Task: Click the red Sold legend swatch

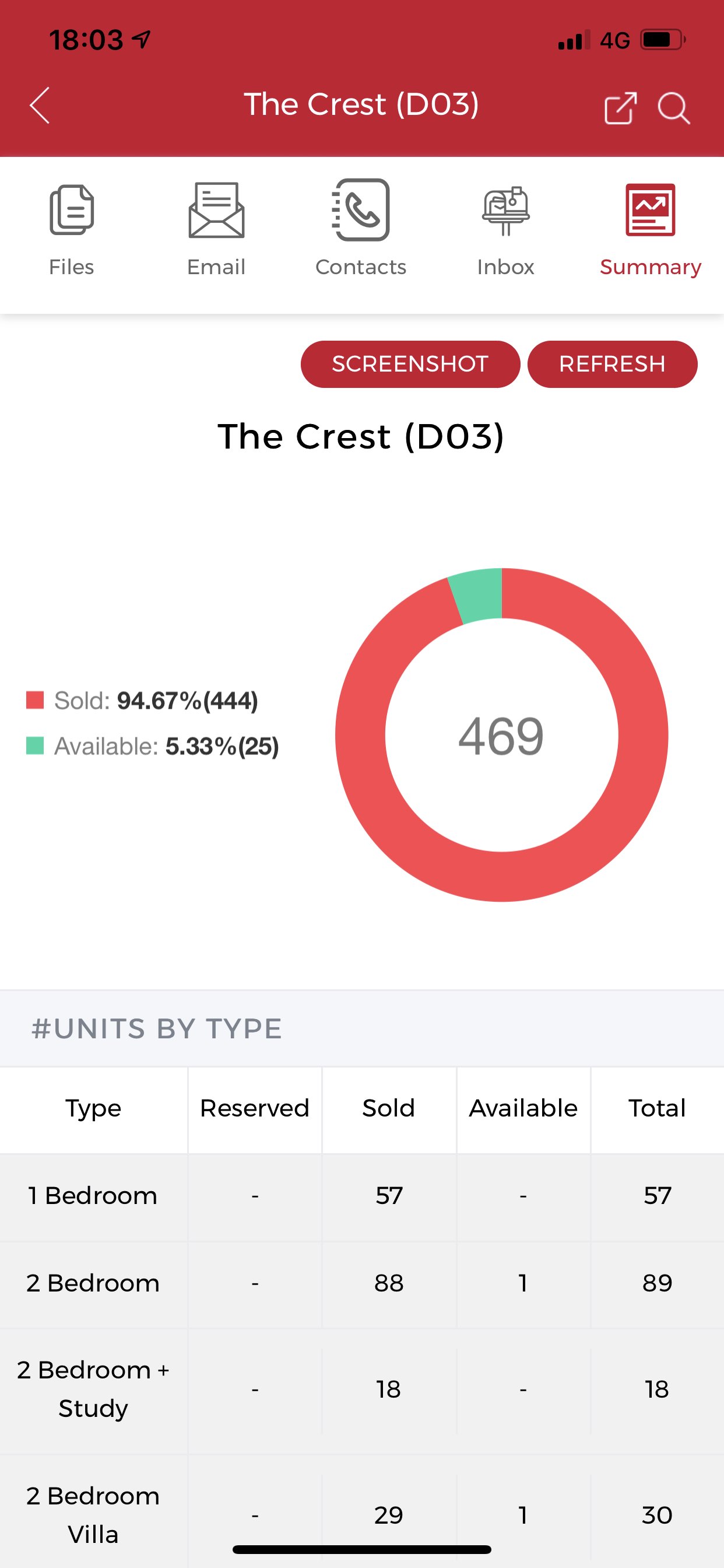Action: [36, 700]
